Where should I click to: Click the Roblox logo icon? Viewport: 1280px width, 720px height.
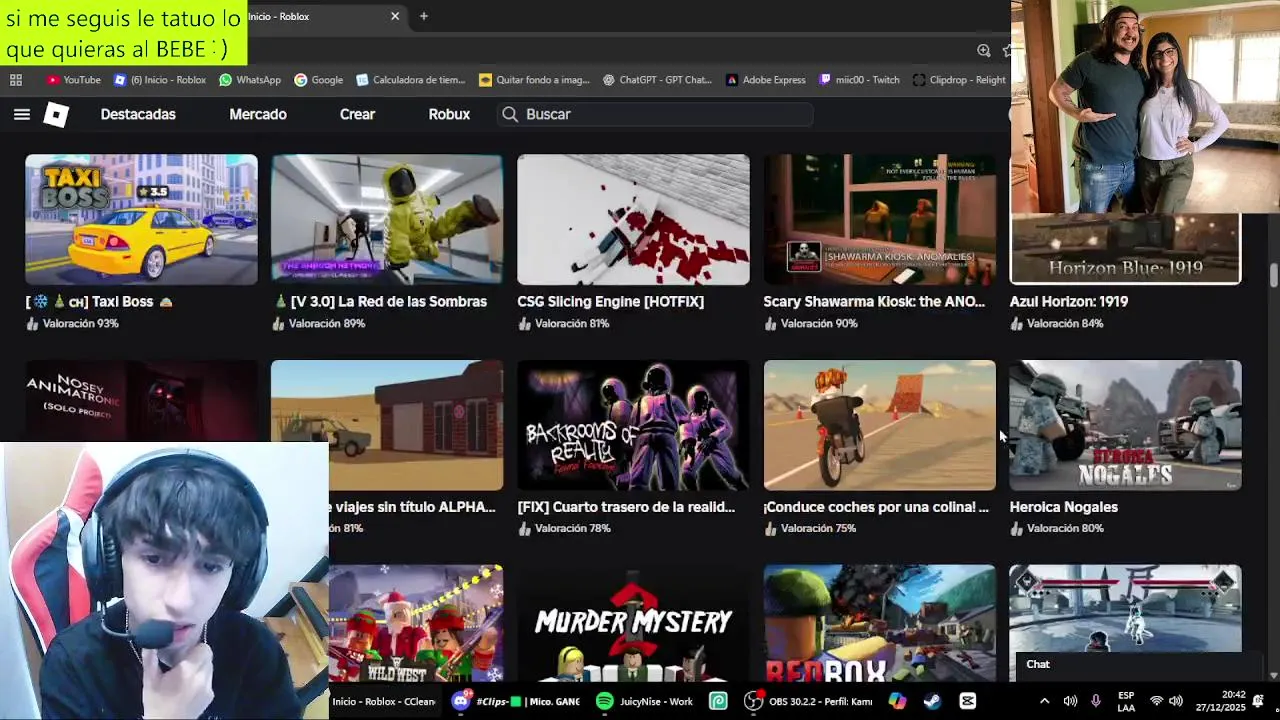pos(56,114)
